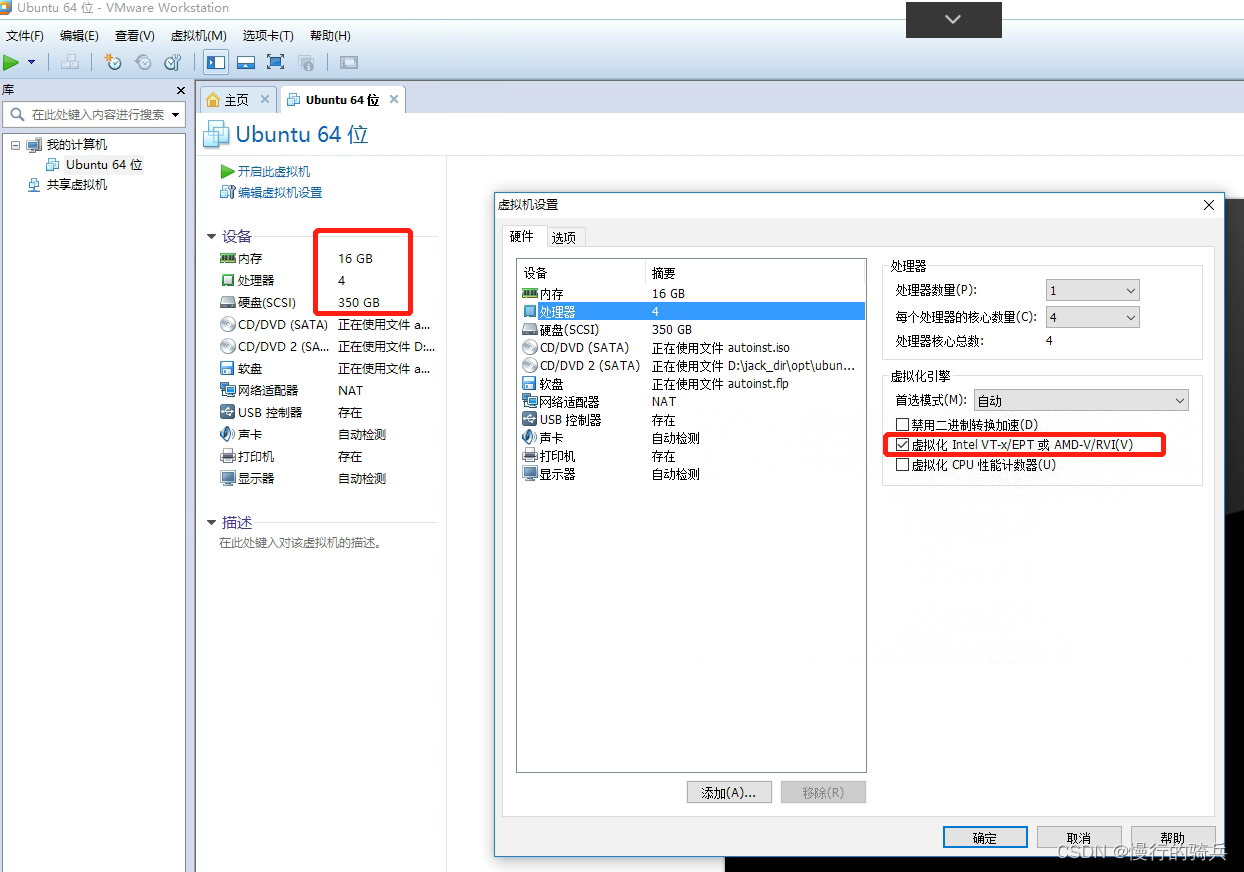Click the green power-on play icon
This screenshot has height=872, width=1244.
[x=11, y=62]
